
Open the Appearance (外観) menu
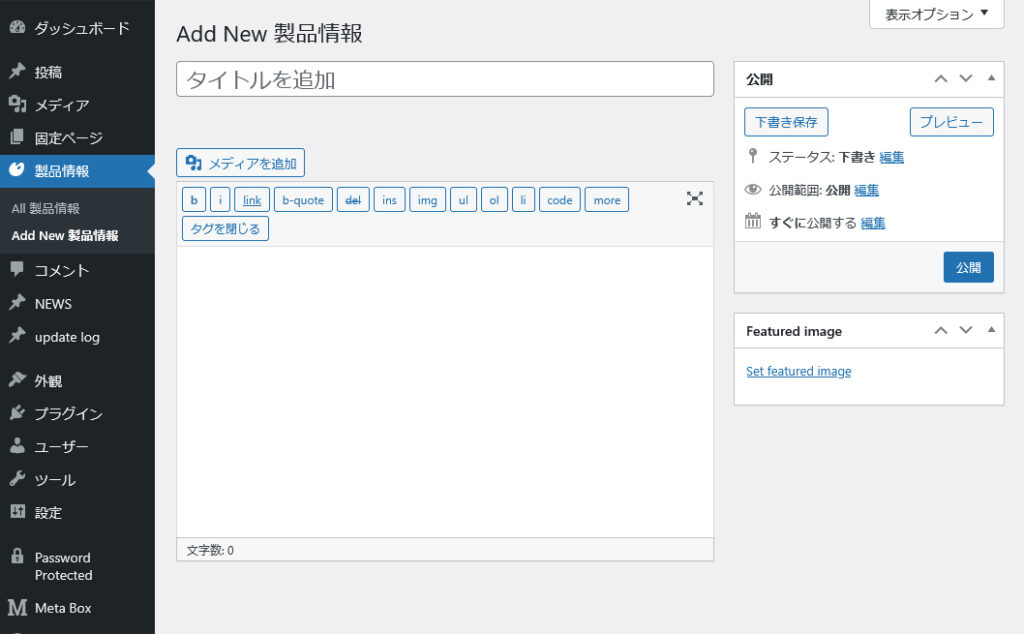click(x=48, y=380)
